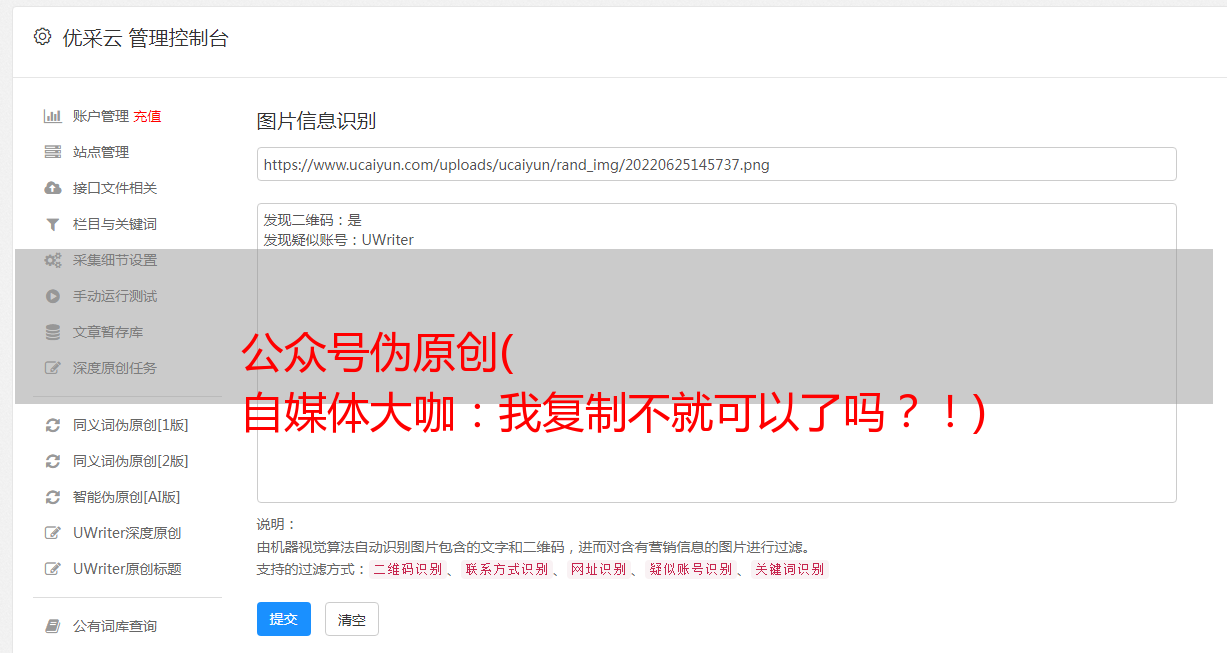This screenshot has width=1227, height=653.
Task: Click the refresh icon for 智能伪原创[AI版]
Action: pyautogui.click(x=53, y=497)
